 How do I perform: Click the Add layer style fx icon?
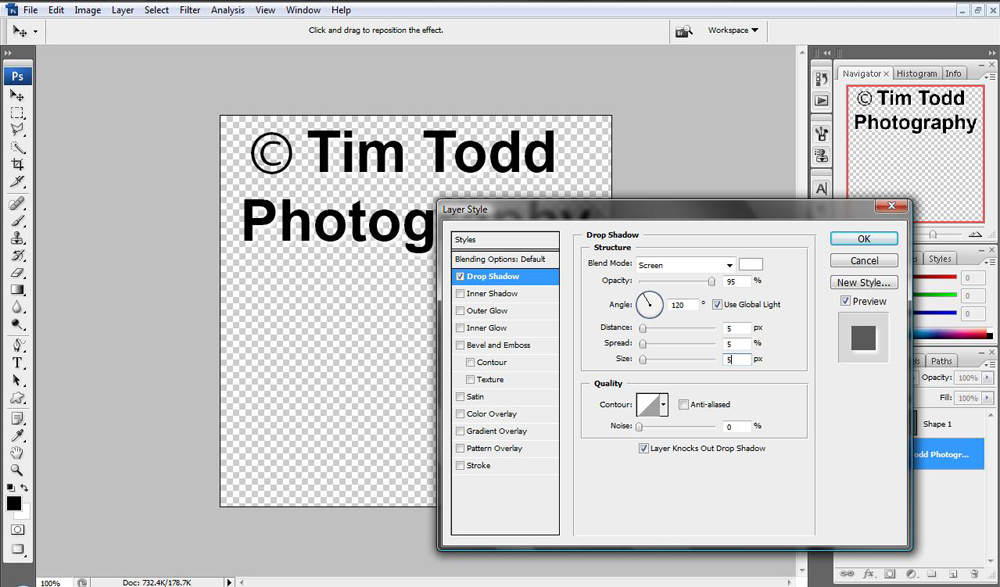(x=869, y=574)
